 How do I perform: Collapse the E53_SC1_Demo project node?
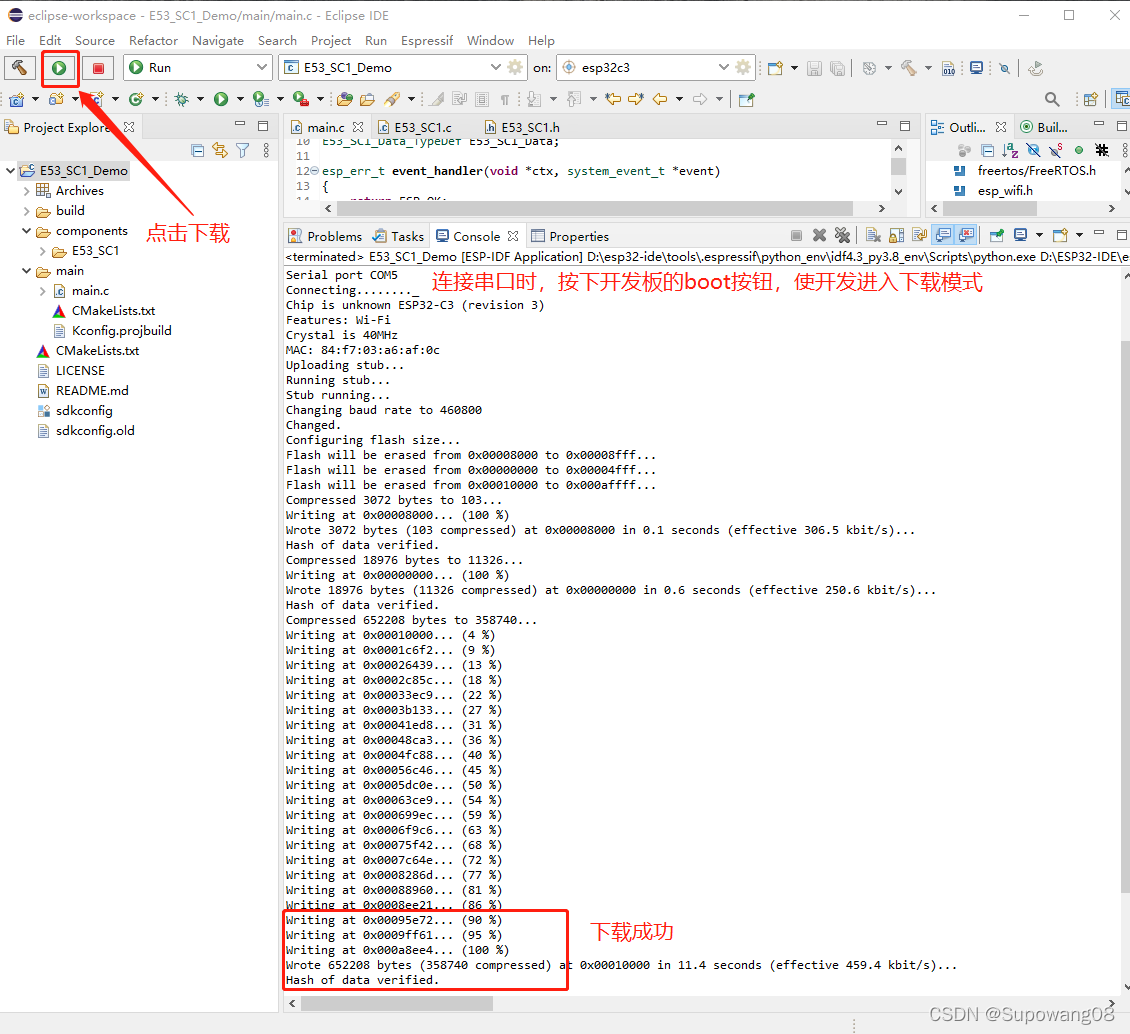click(10, 171)
